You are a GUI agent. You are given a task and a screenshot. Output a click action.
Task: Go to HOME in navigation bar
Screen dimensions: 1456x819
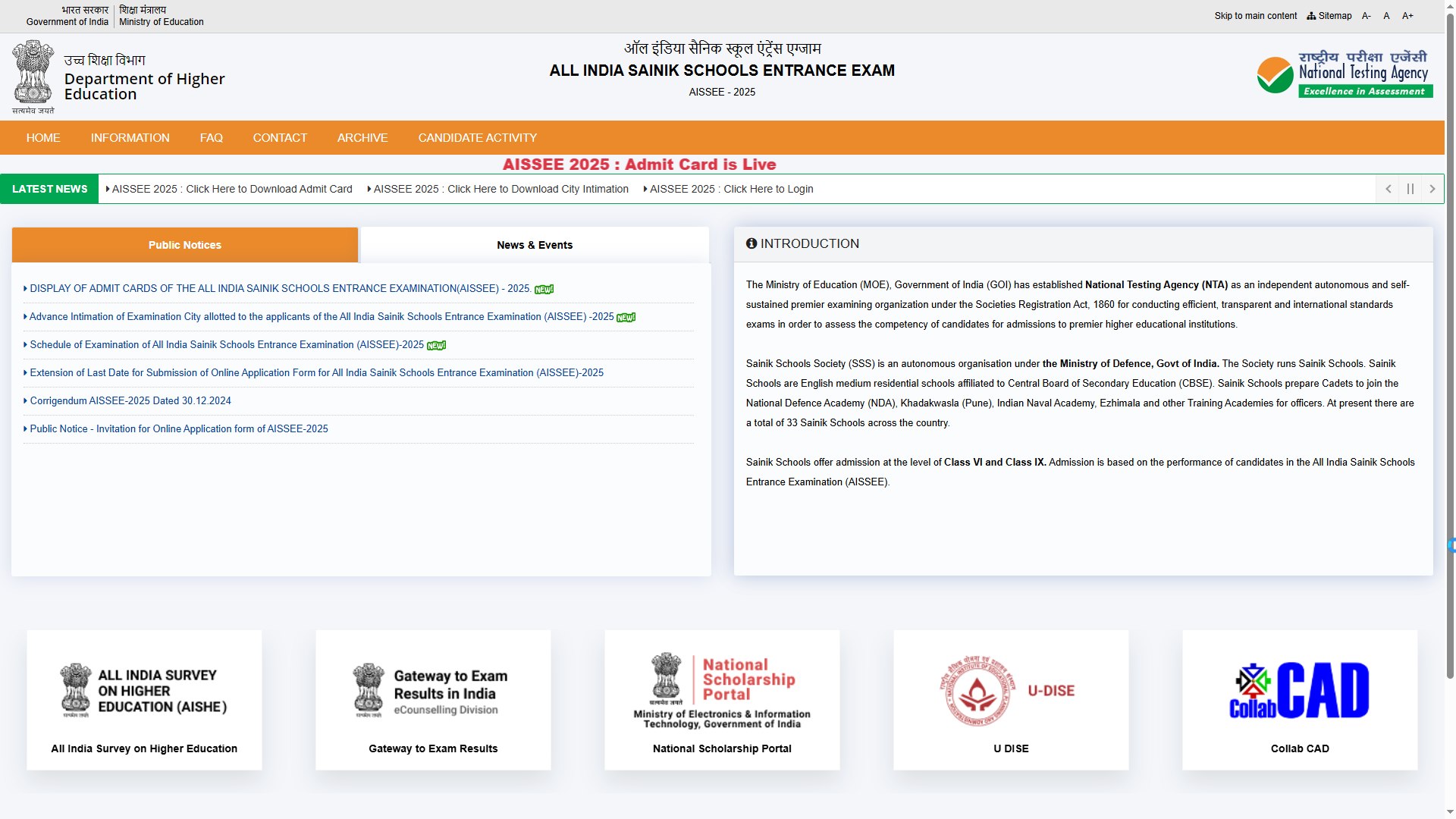point(43,138)
